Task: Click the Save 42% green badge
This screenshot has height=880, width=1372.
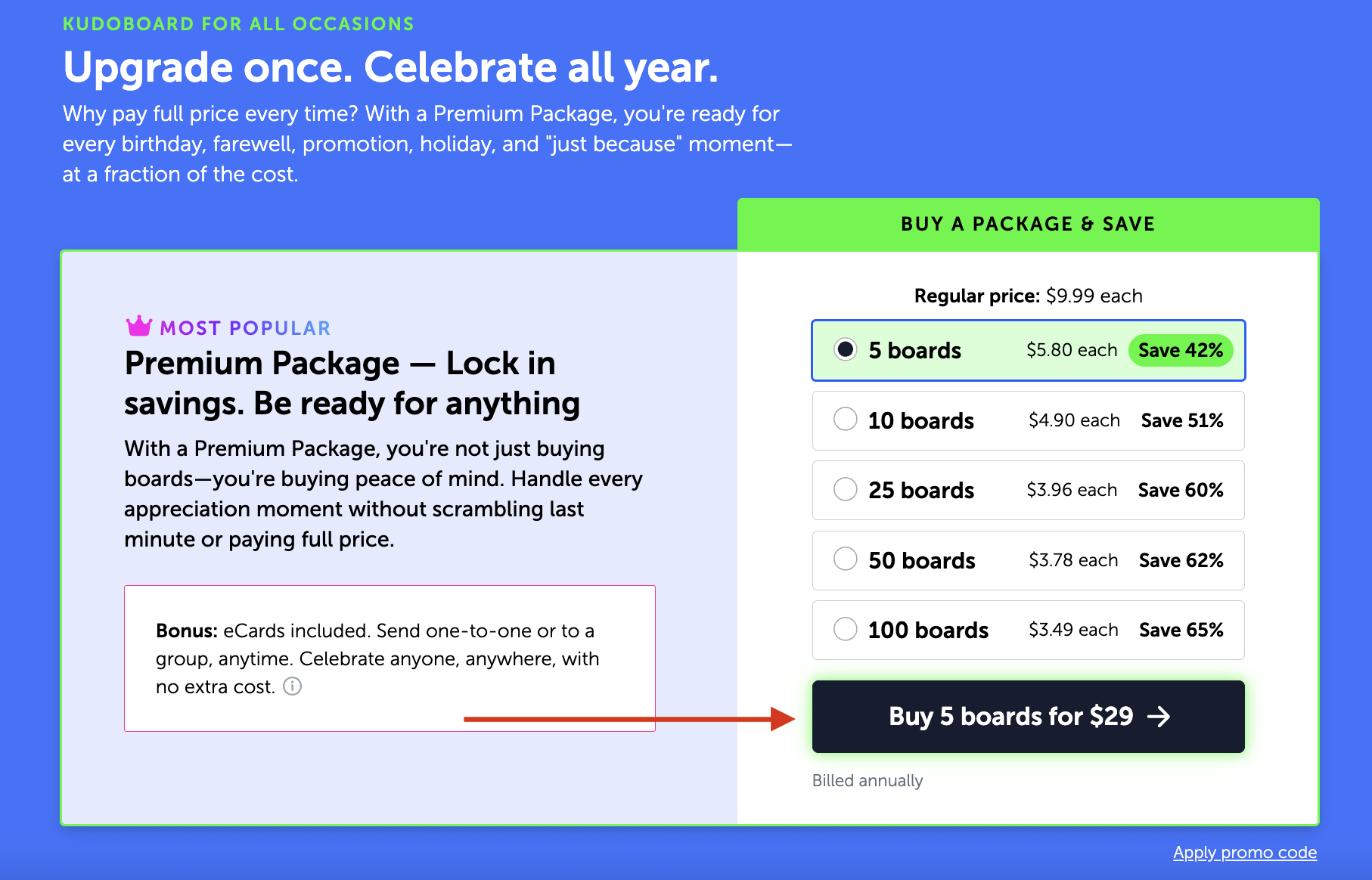Action: tap(1181, 350)
